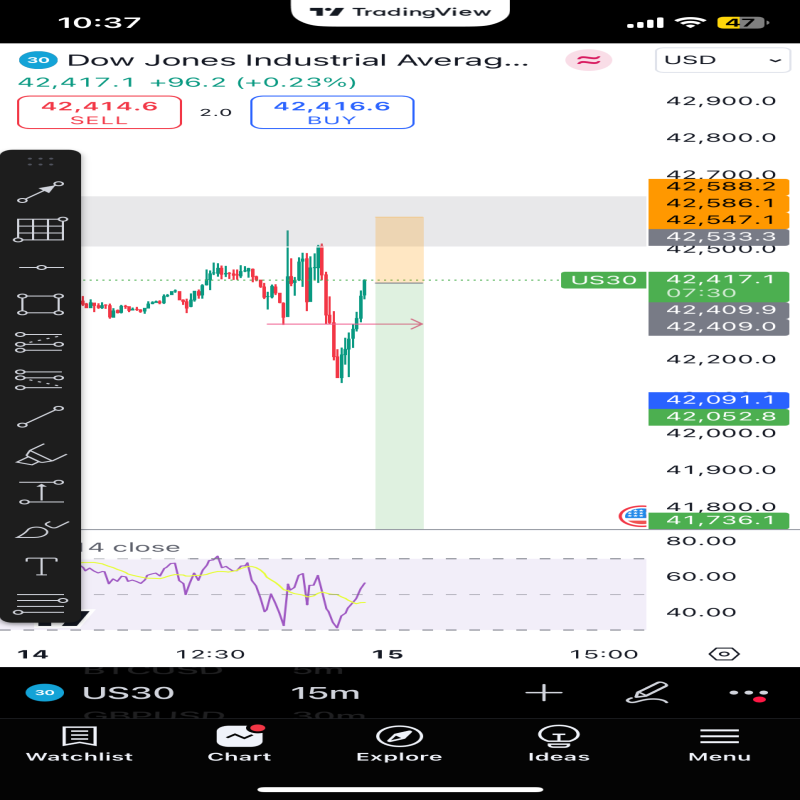Select the highlighter tool
The width and height of the screenshot is (800, 800).
click(40, 455)
